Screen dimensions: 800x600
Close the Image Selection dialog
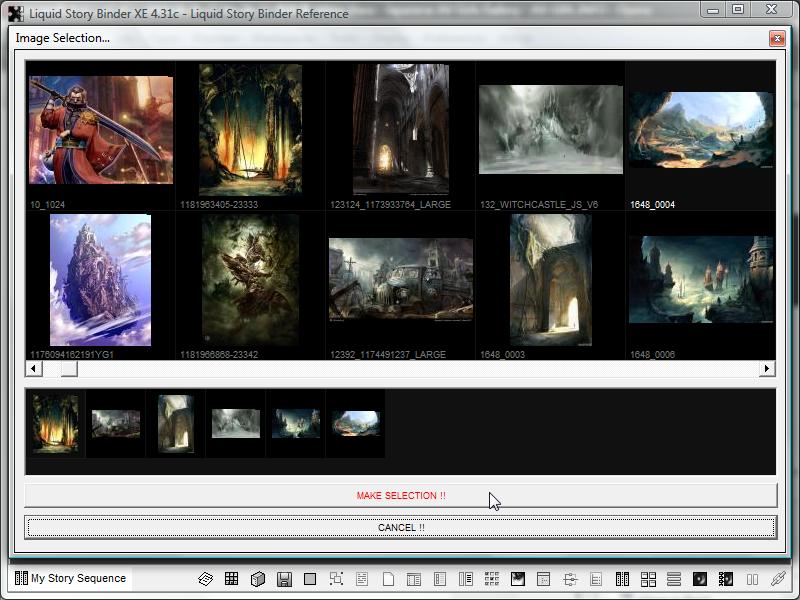[x=776, y=38]
